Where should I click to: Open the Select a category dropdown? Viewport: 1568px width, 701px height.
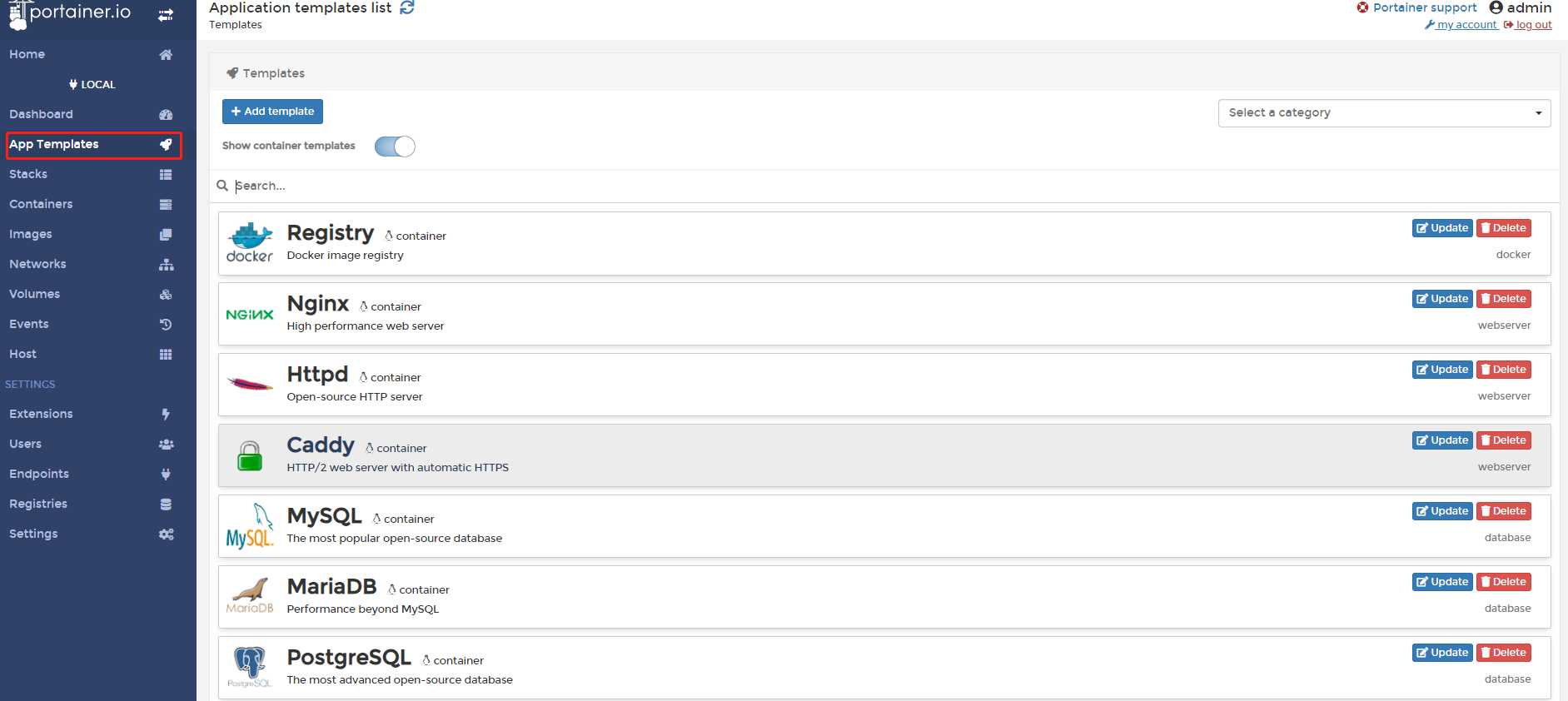pos(1384,113)
